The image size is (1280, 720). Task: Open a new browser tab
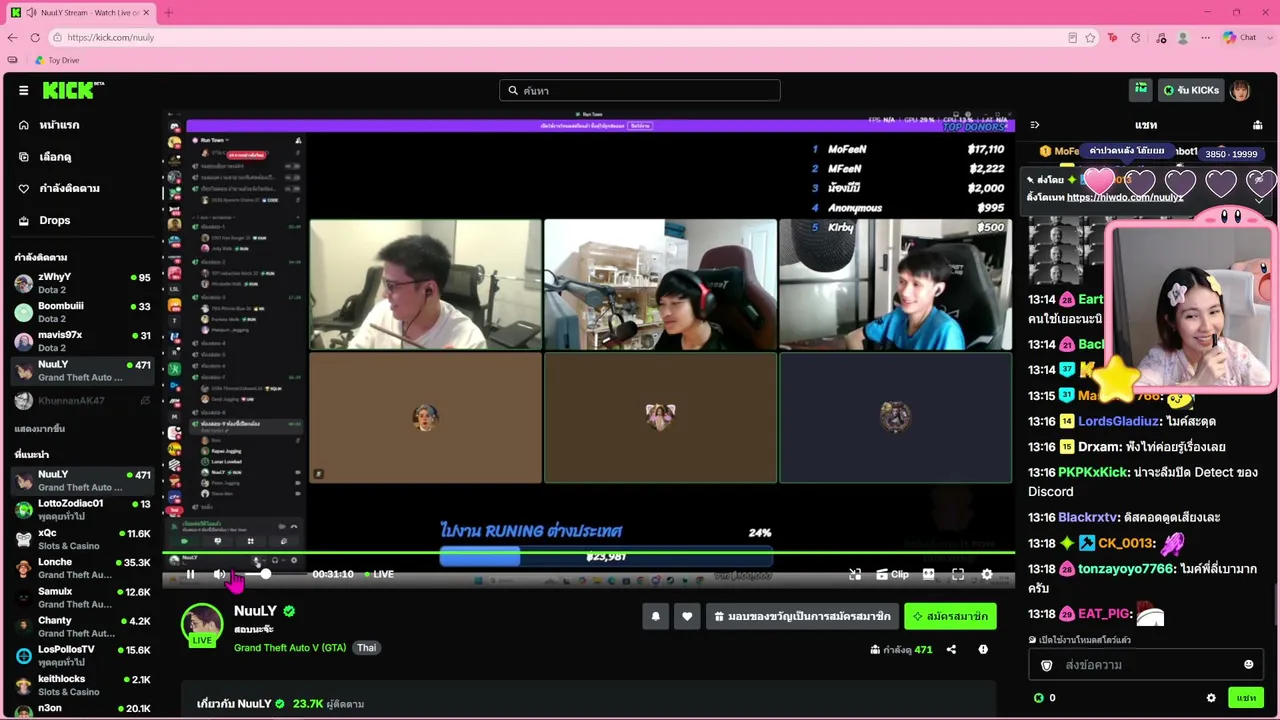(x=168, y=12)
